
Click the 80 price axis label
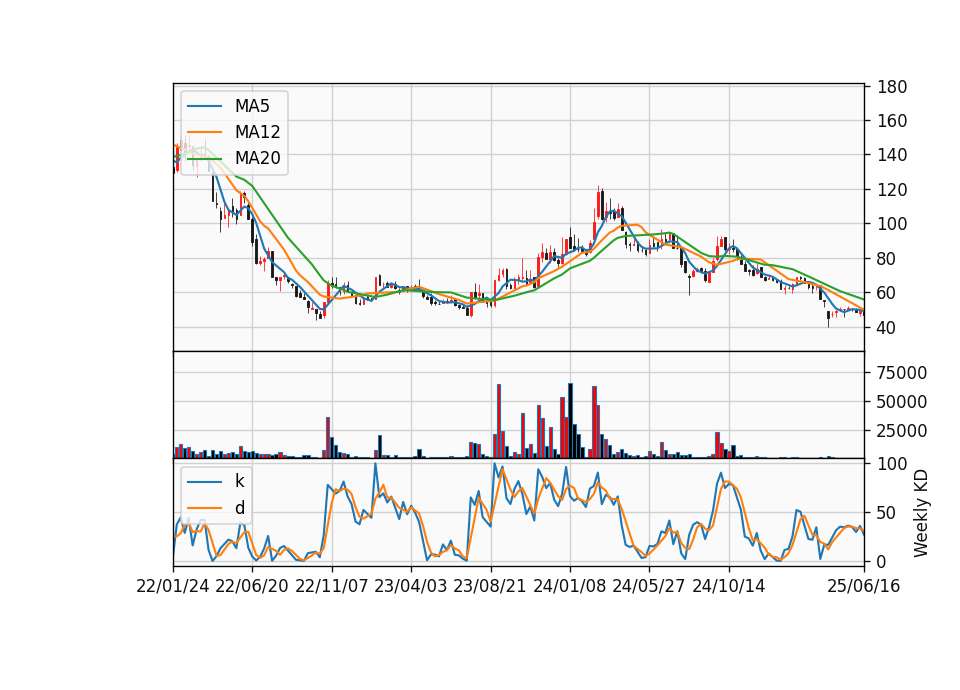[887, 259]
